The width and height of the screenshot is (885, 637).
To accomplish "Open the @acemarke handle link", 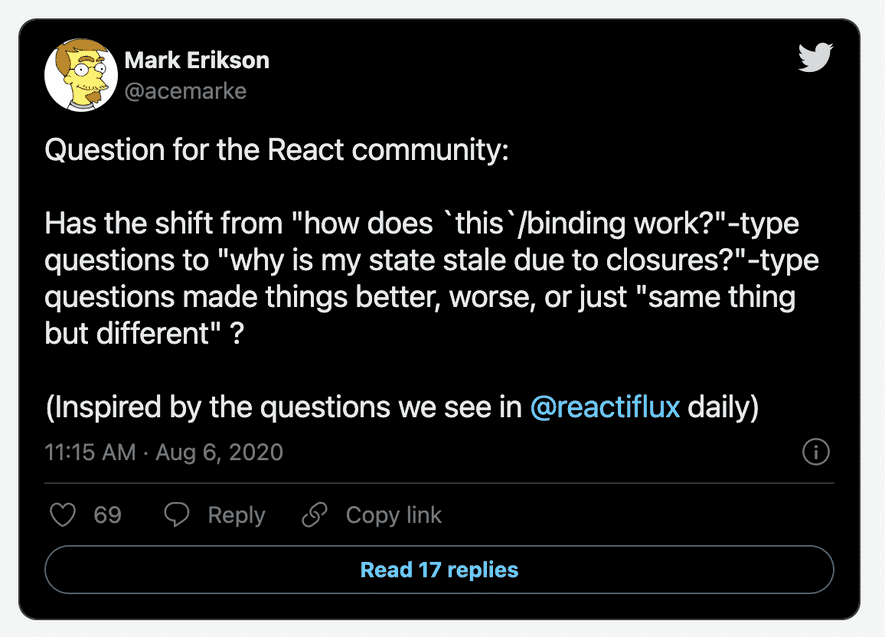I will (185, 91).
